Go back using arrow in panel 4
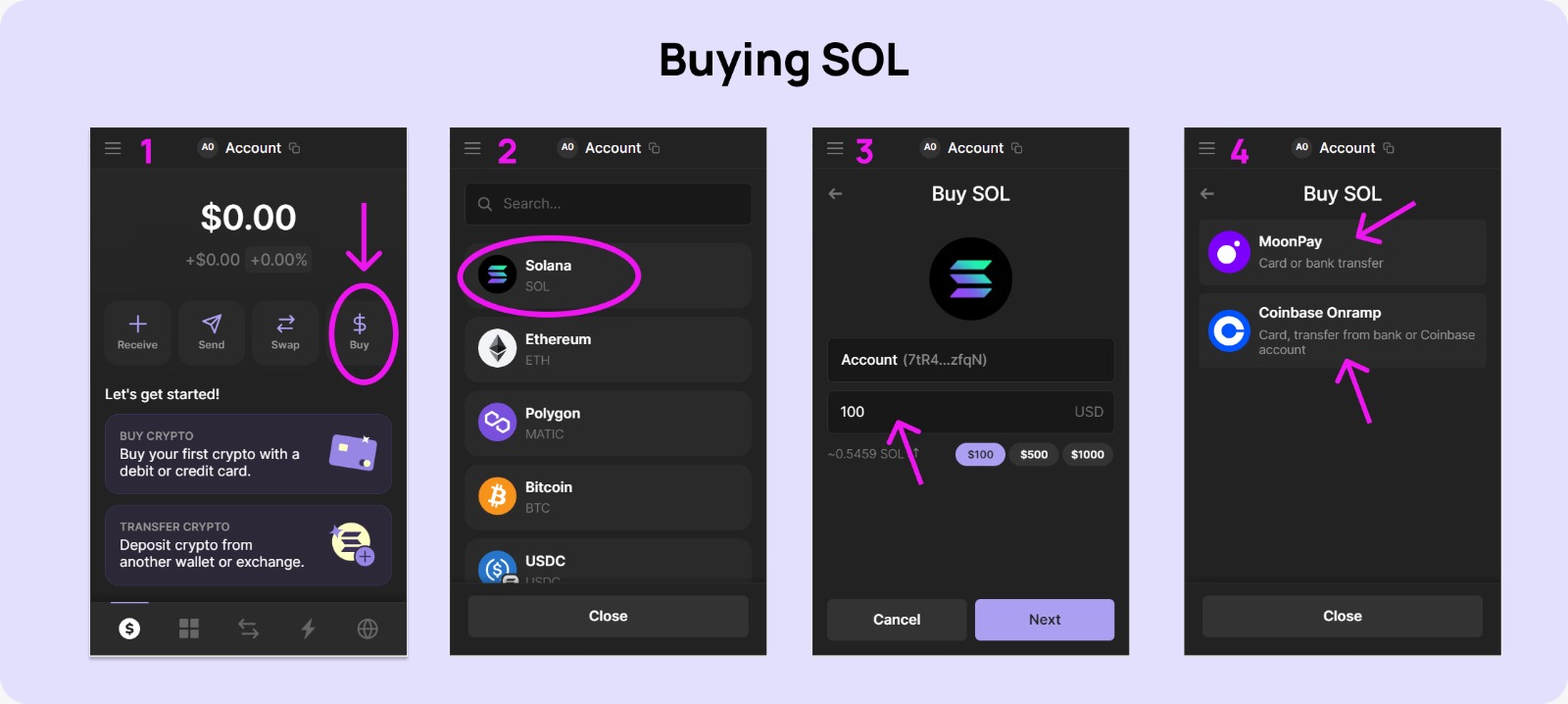 coord(1207,194)
